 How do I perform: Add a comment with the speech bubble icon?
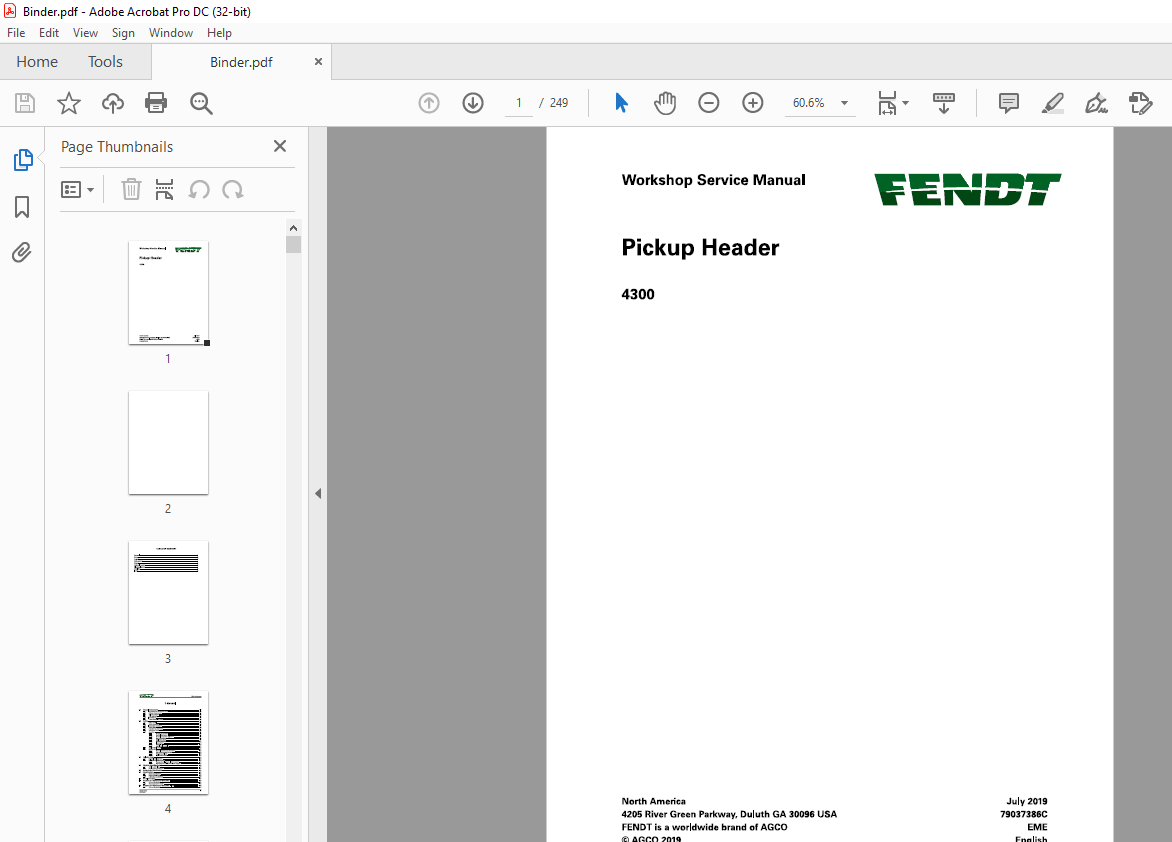pos(1008,103)
